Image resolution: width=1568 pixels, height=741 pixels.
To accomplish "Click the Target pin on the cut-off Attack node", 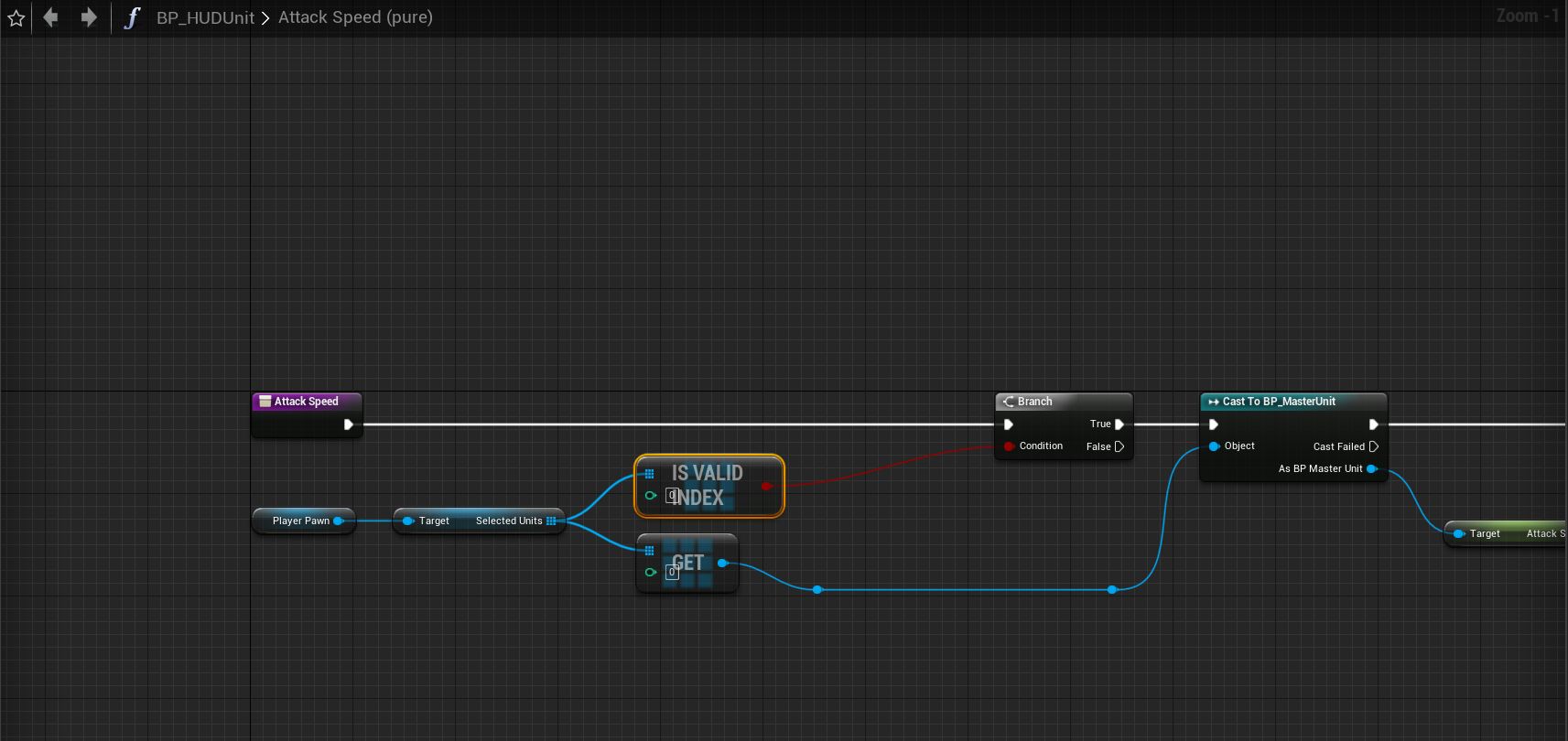I will point(1459,533).
